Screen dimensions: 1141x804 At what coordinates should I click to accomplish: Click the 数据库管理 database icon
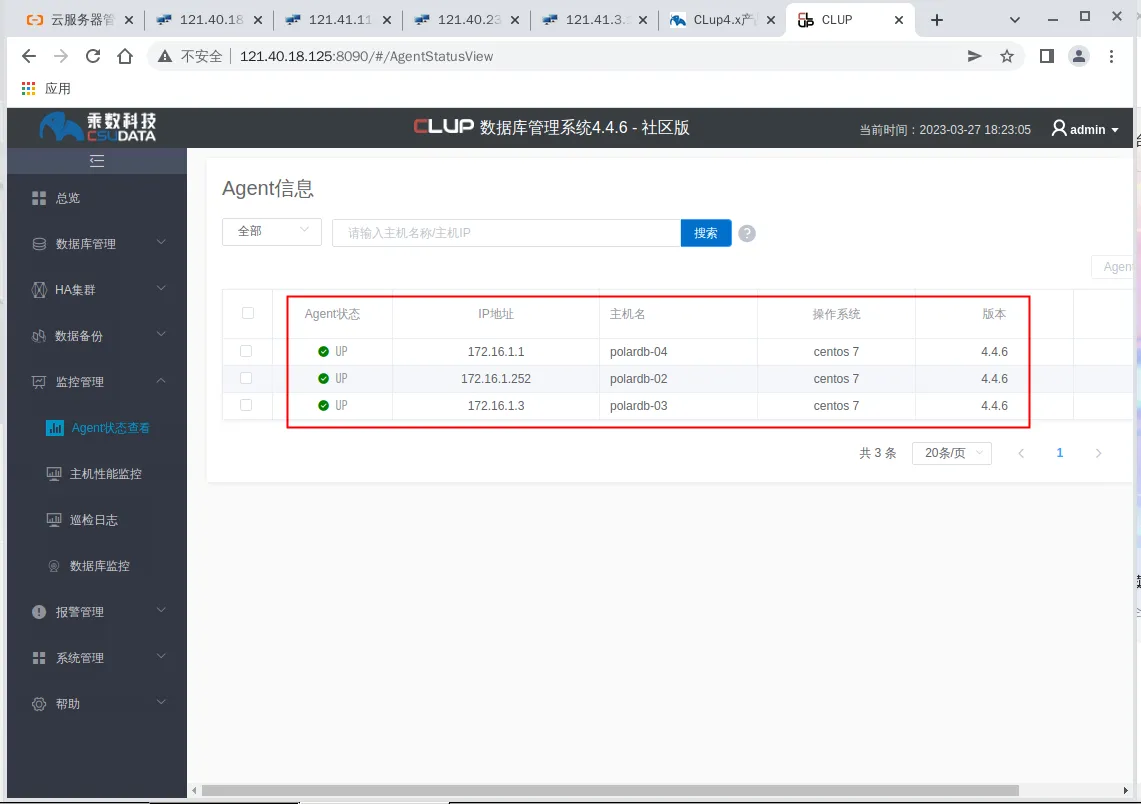point(39,244)
